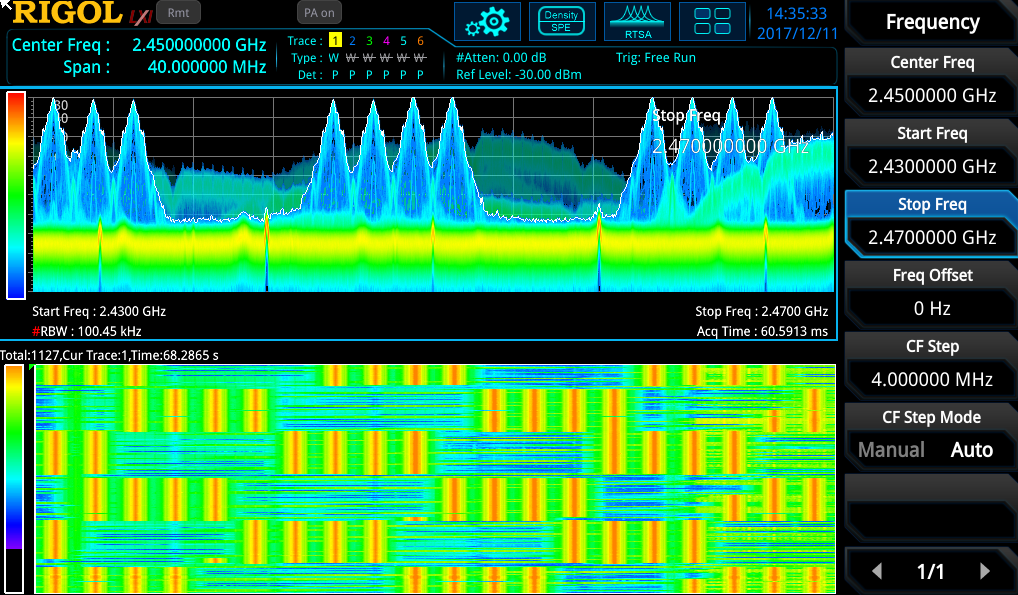The height and width of the screenshot is (595, 1018).
Task: Edit the 2.4300000 GHz start frequency value
Action: 932,166
